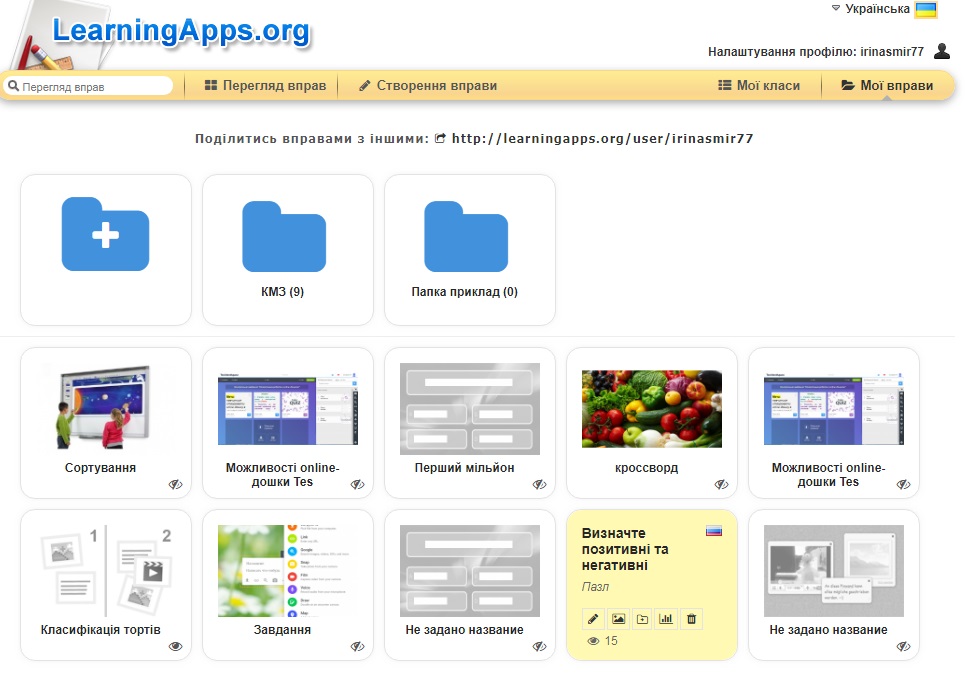
Task: Open Налаштування профілю: irinasmir77
Action: (x=815, y=52)
